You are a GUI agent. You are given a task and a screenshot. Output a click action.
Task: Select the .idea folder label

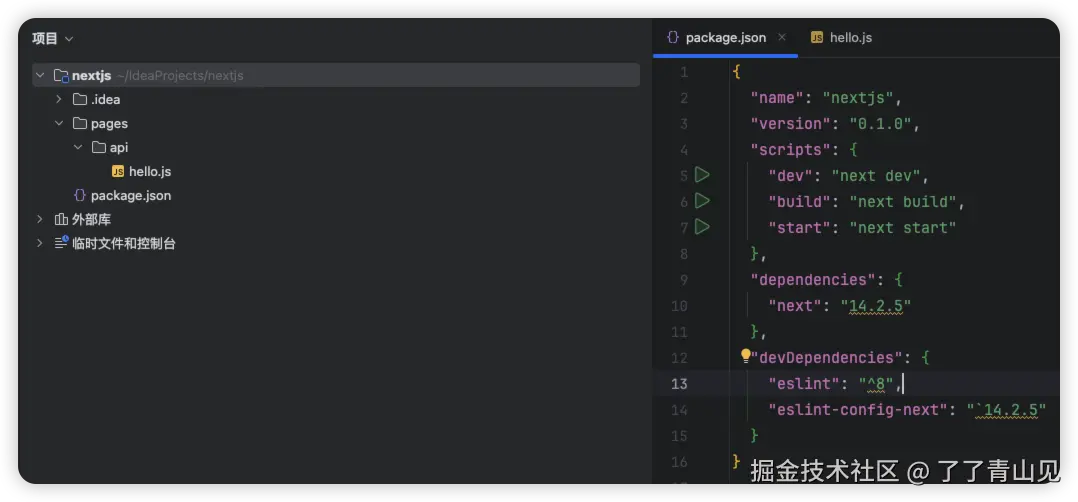[x=105, y=100]
